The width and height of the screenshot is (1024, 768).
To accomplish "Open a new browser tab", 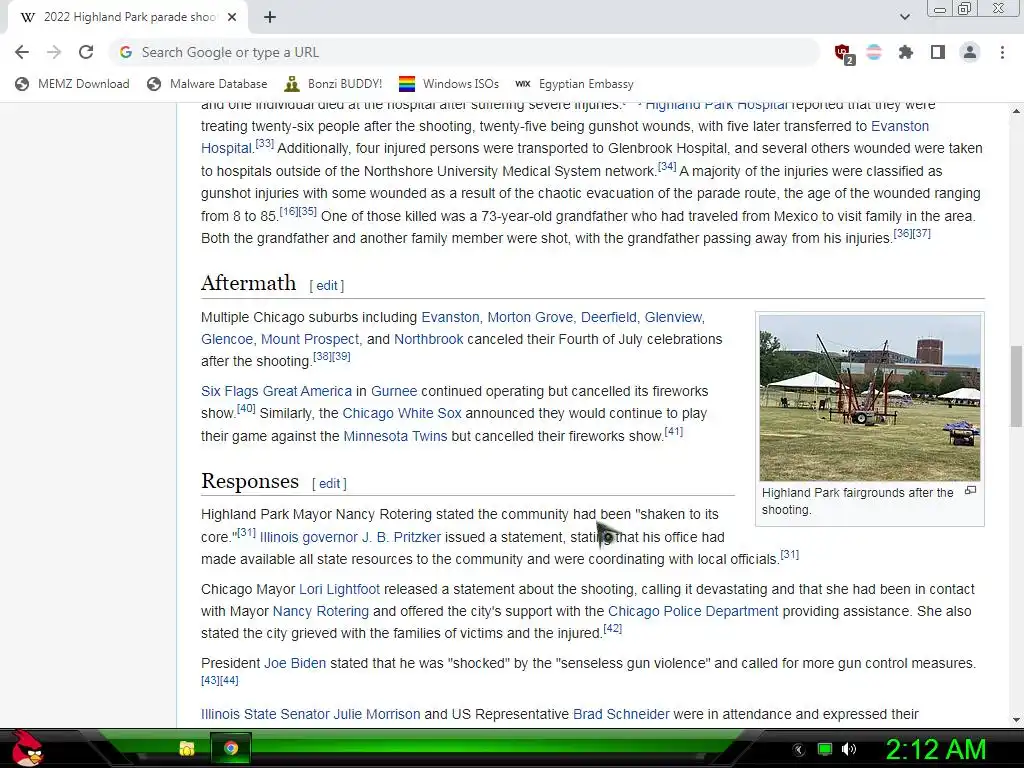I will (270, 17).
